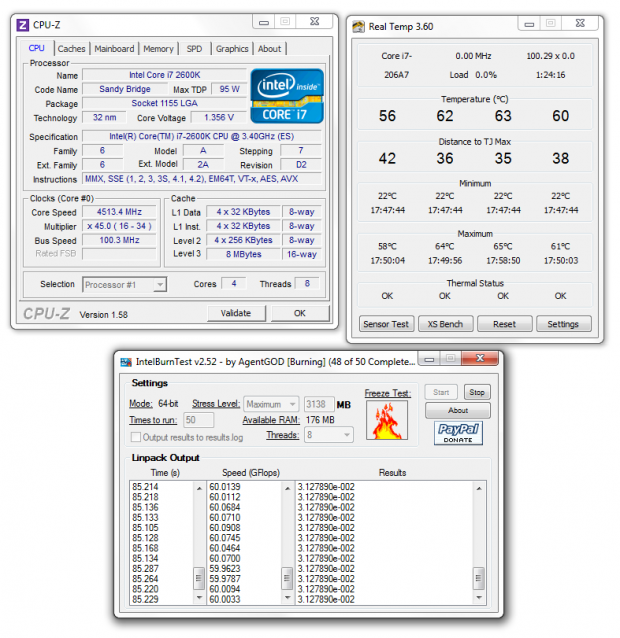The image size is (620, 638).
Task: Click the speed entry 60.0908 GFlops
Action: 225,528
